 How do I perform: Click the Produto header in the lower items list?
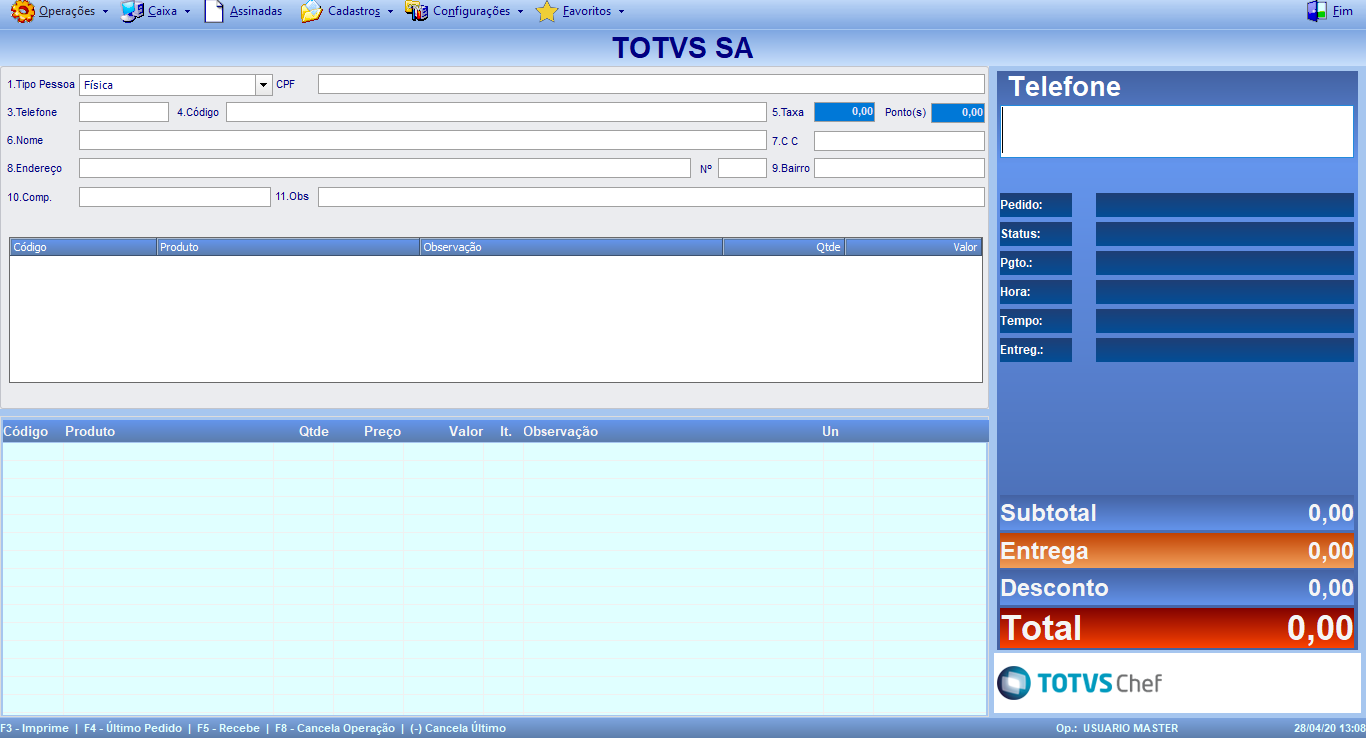(x=90, y=431)
